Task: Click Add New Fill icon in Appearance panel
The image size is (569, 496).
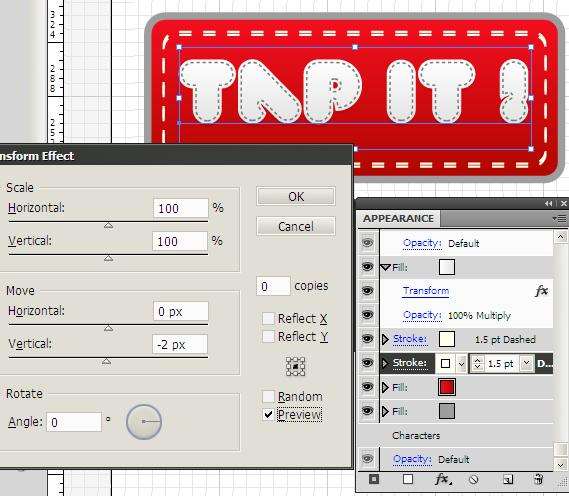Action: [x=408, y=479]
